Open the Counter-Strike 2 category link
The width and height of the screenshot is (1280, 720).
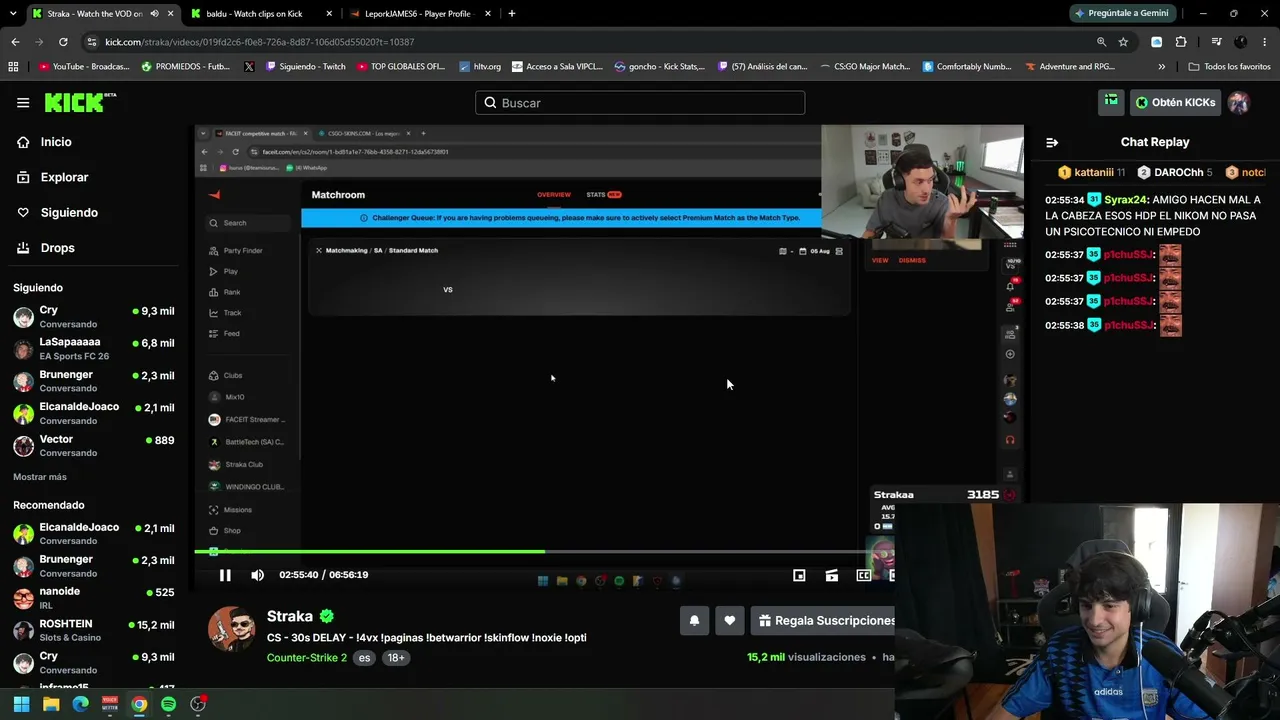307,658
